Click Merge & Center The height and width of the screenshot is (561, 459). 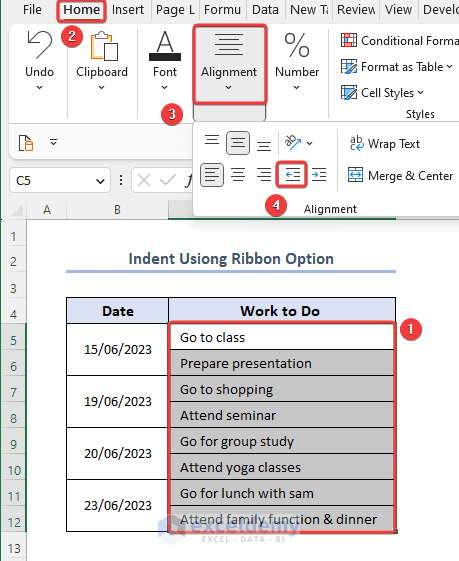[400, 176]
